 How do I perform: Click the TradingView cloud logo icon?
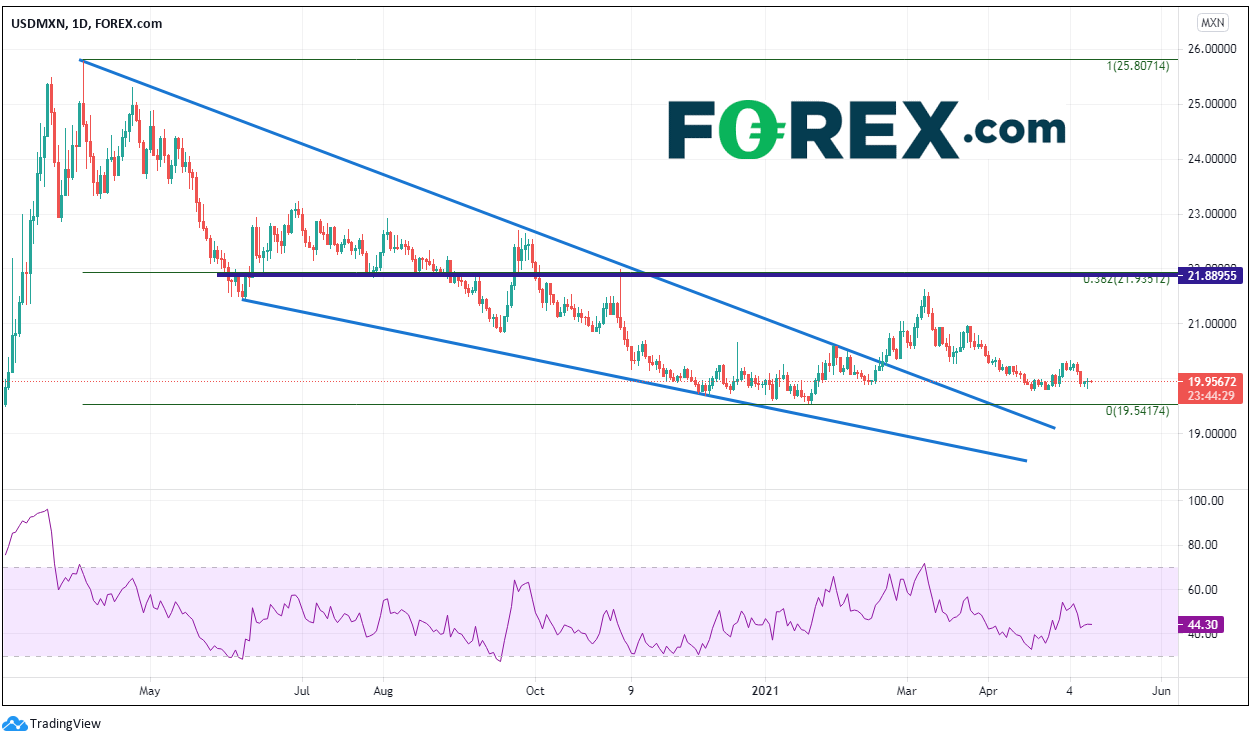point(15,723)
